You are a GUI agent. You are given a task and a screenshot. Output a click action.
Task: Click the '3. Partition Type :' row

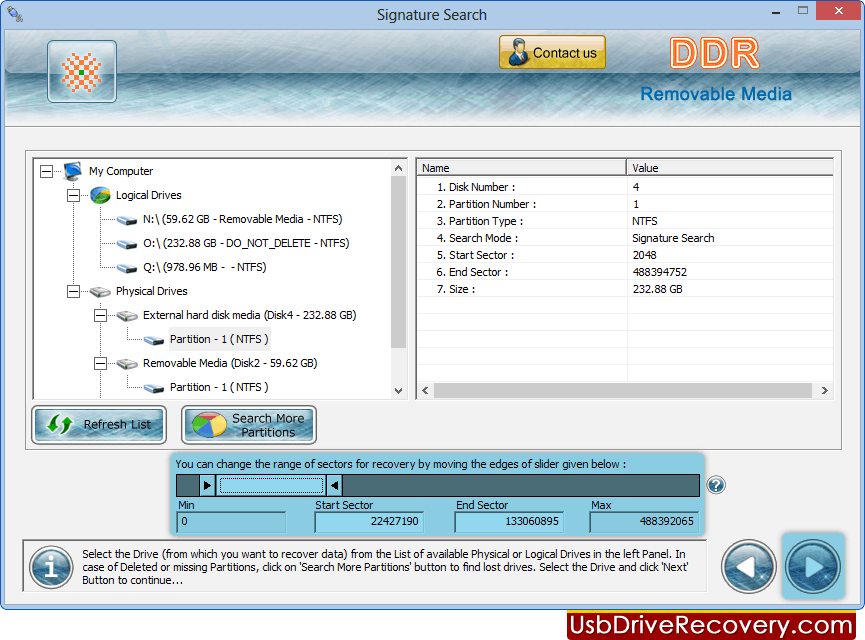click(x=625, y=221)
